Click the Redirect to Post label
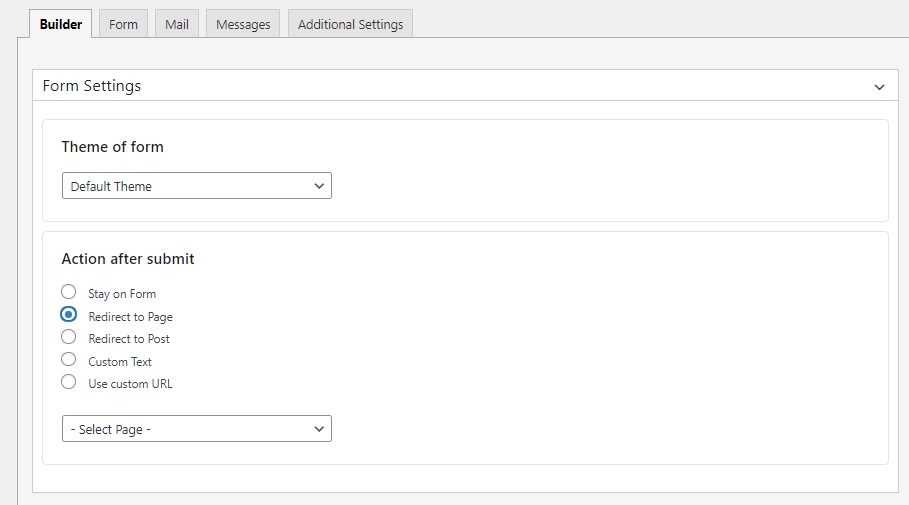The image size is (909, 505). [x=129, y=339]
